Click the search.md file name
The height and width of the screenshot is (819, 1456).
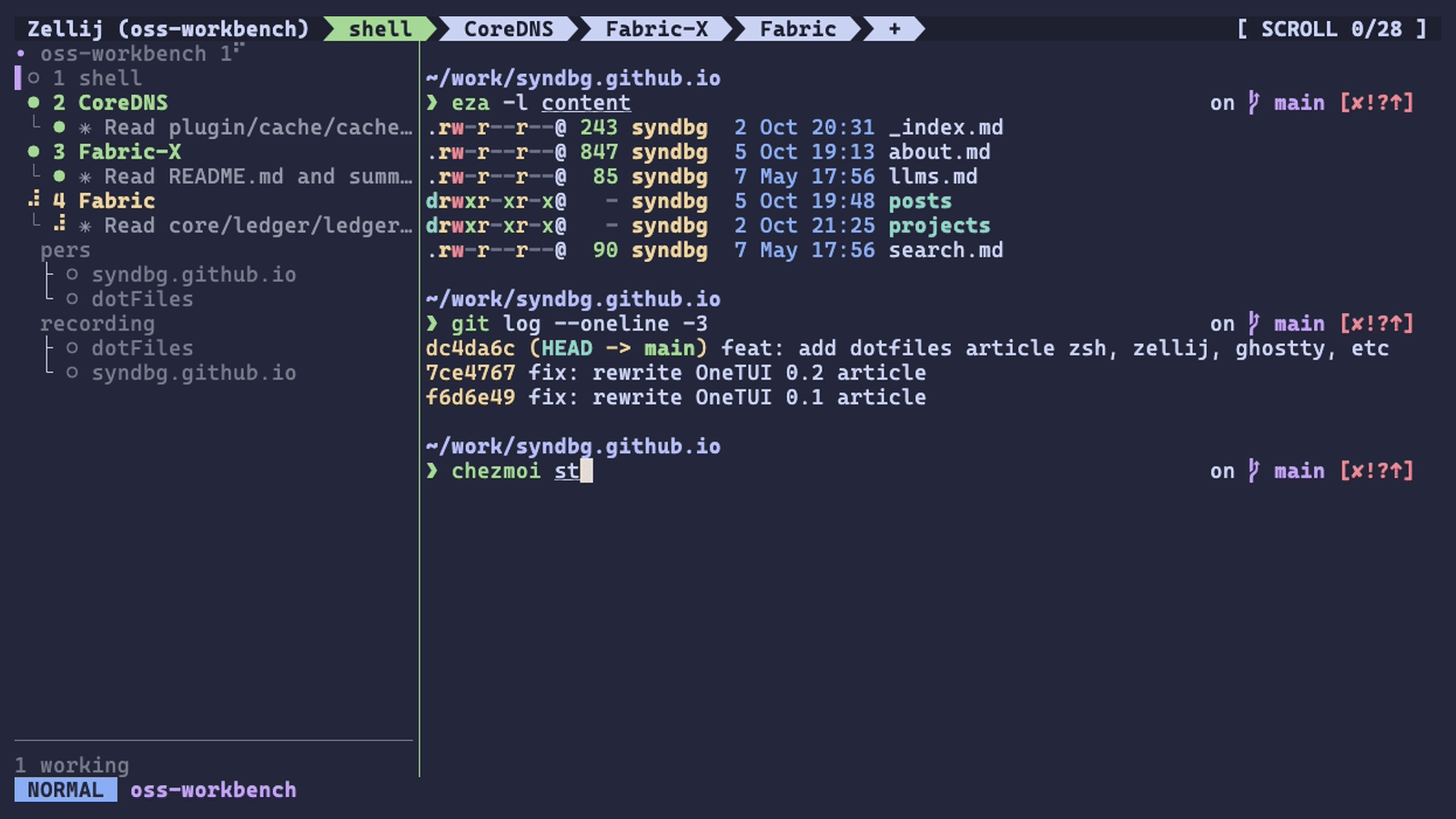(945, 250)
